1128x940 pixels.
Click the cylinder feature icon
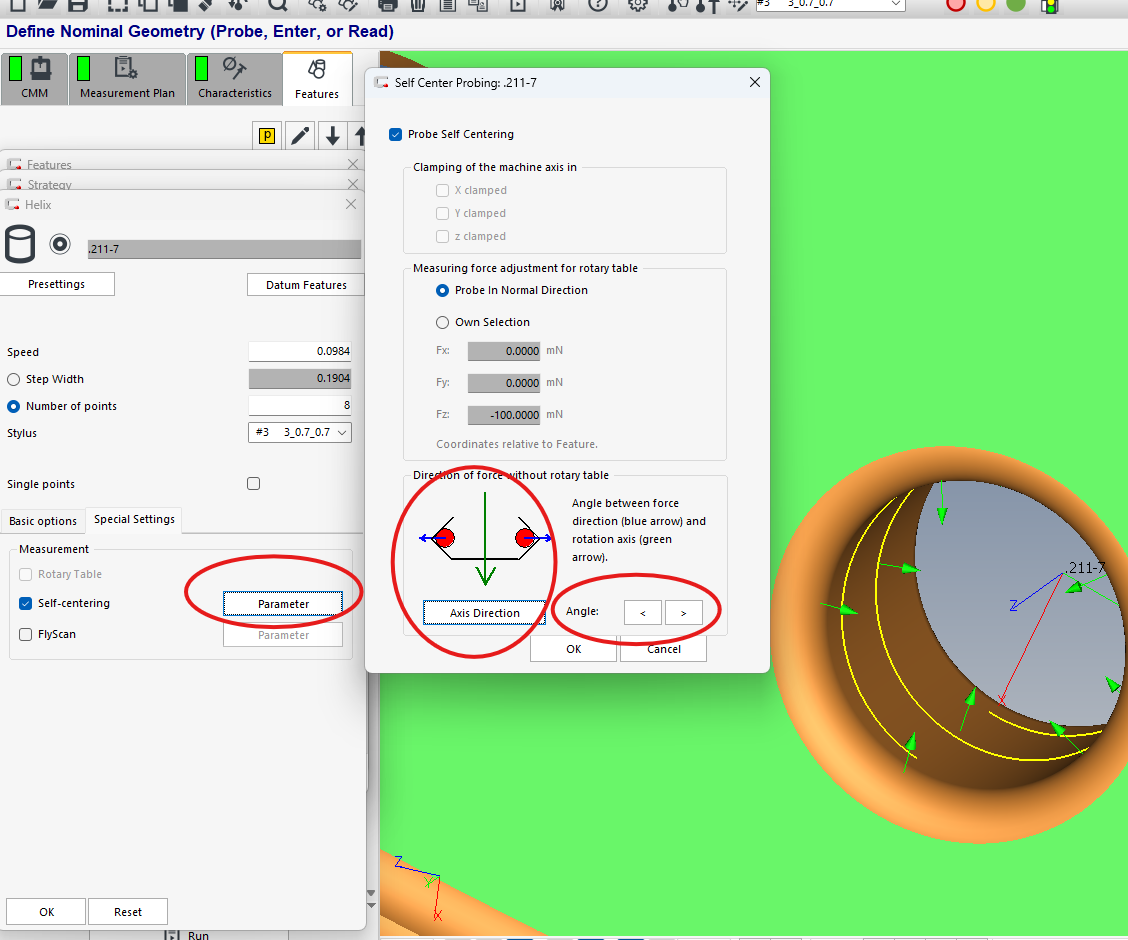20,244
